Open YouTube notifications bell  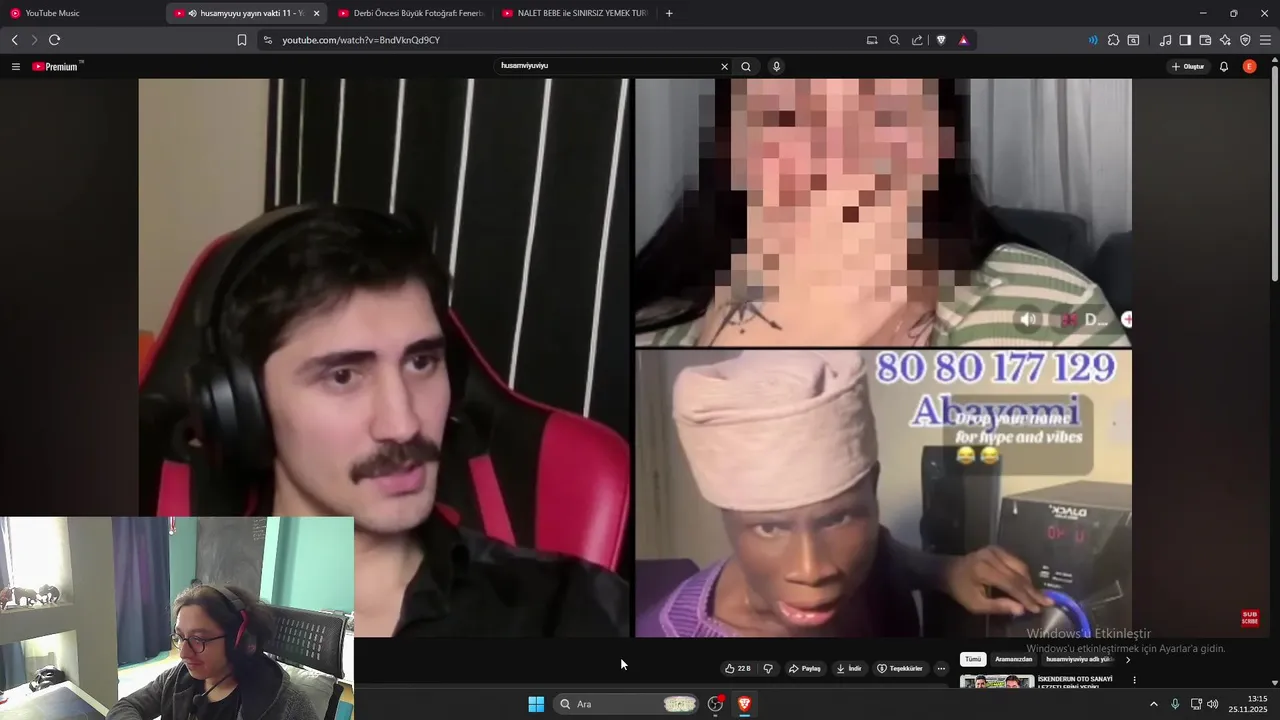pos(1223,67)
